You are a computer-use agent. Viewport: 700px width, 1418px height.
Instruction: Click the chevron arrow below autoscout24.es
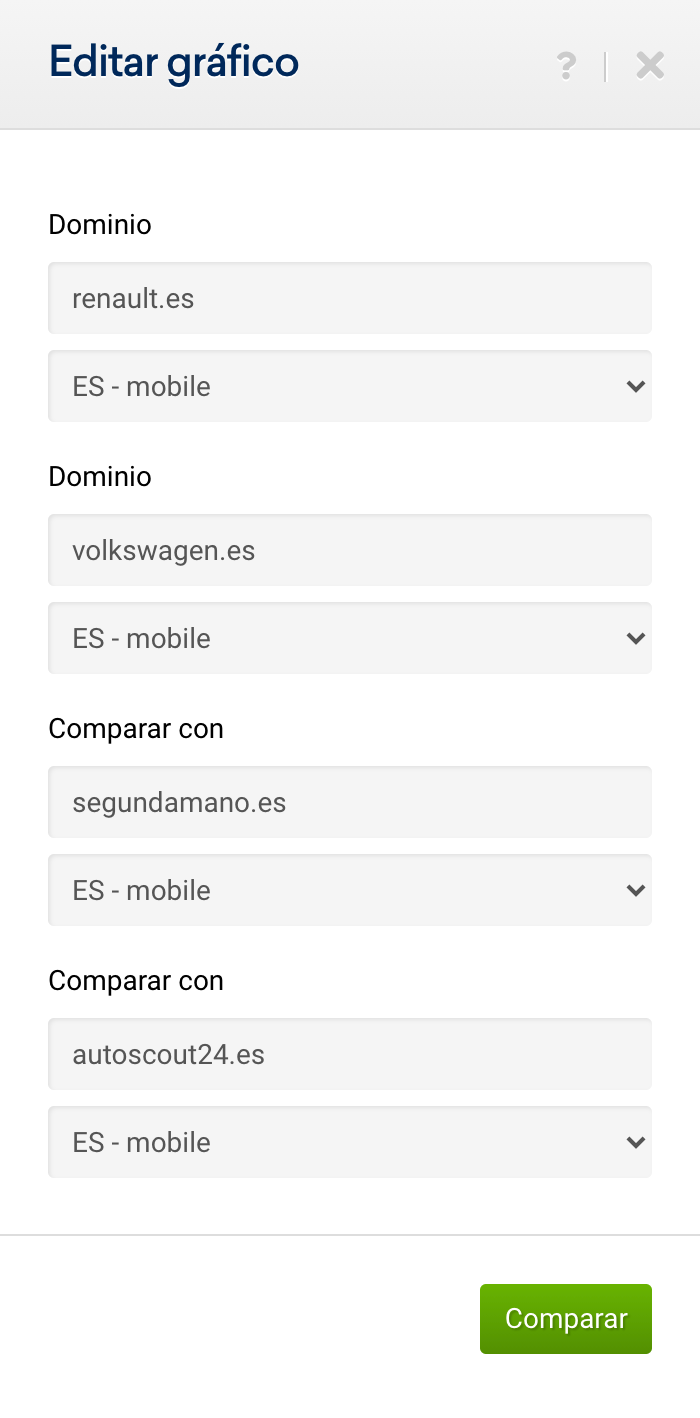point(635,1142)
